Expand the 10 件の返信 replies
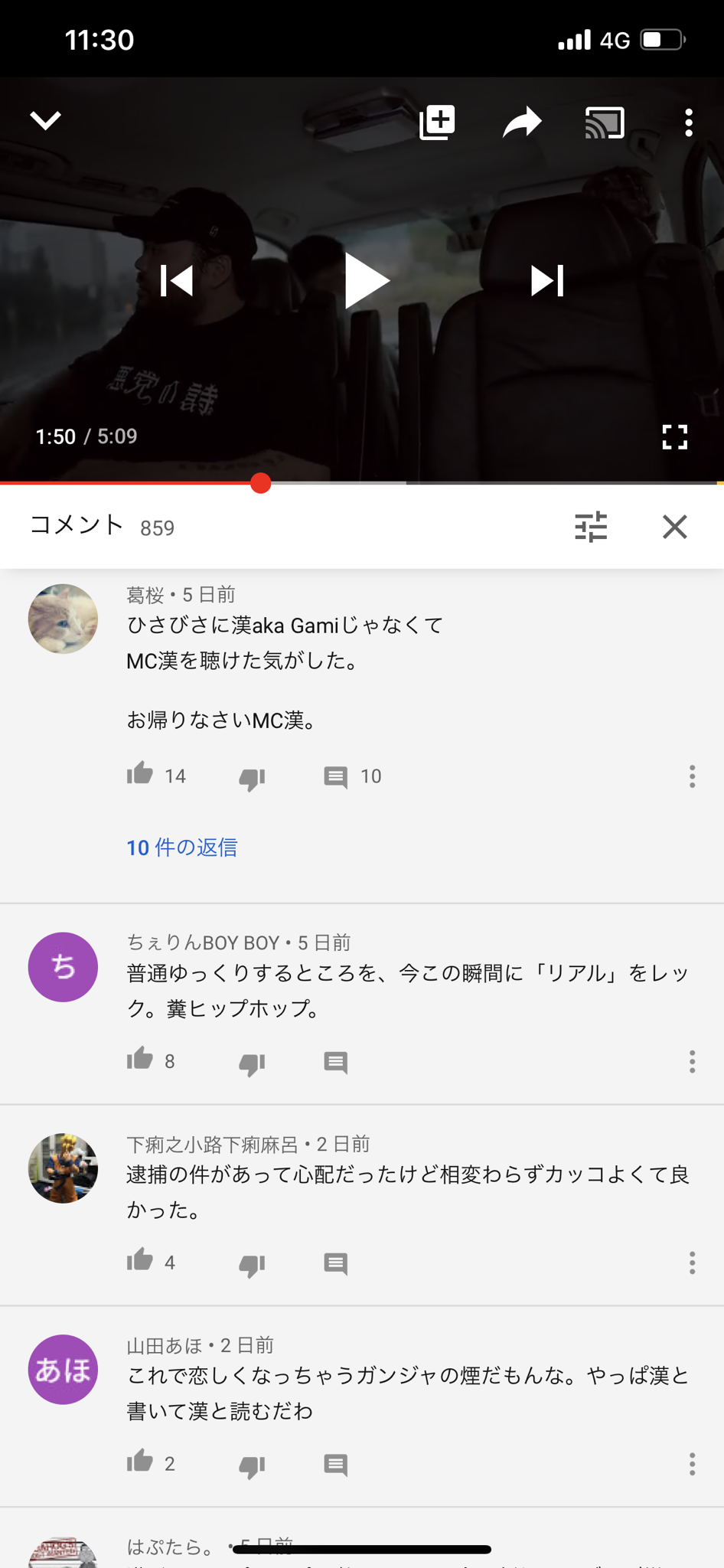Image resolution: width=724 pixels, height=1568 pixels. coord(182,848)
